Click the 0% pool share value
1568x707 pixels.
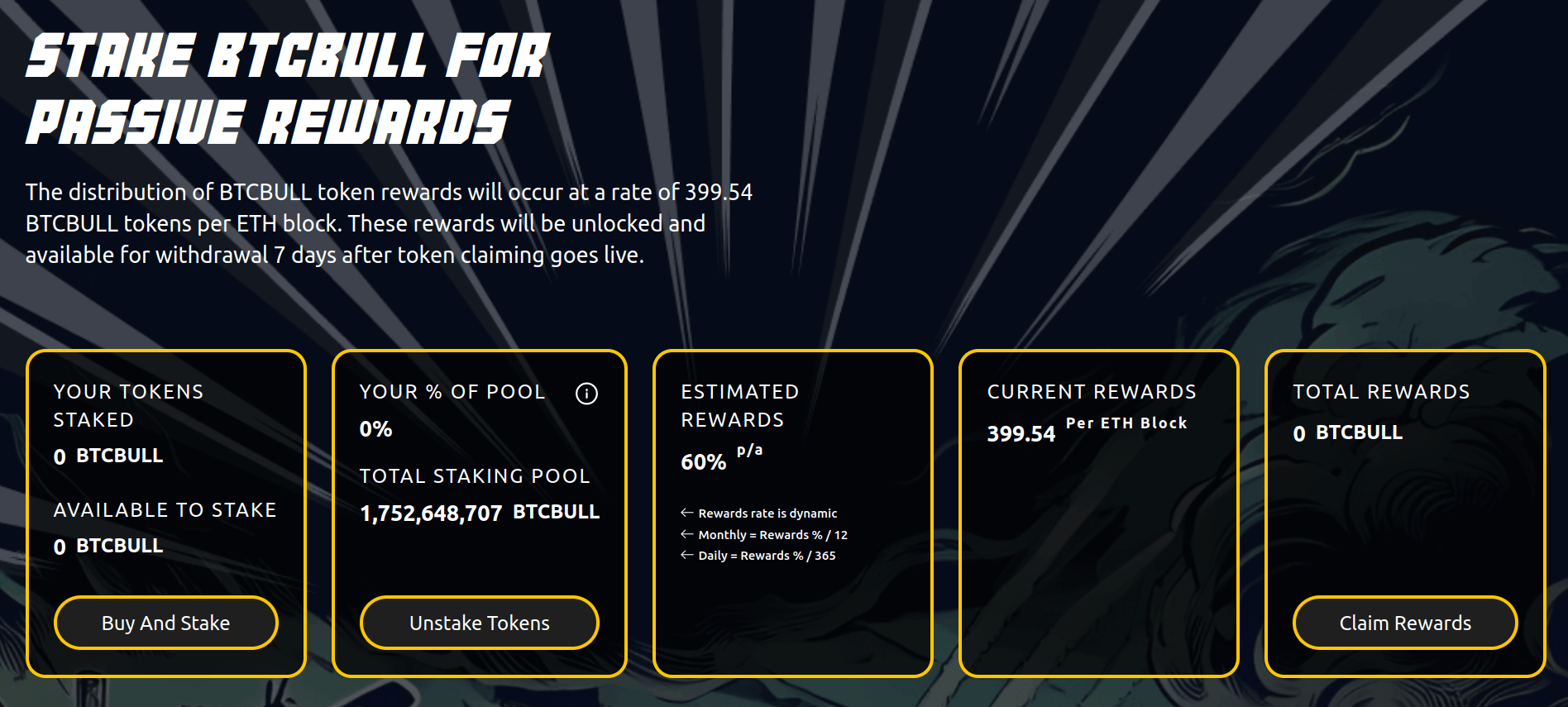pos(375,429)
